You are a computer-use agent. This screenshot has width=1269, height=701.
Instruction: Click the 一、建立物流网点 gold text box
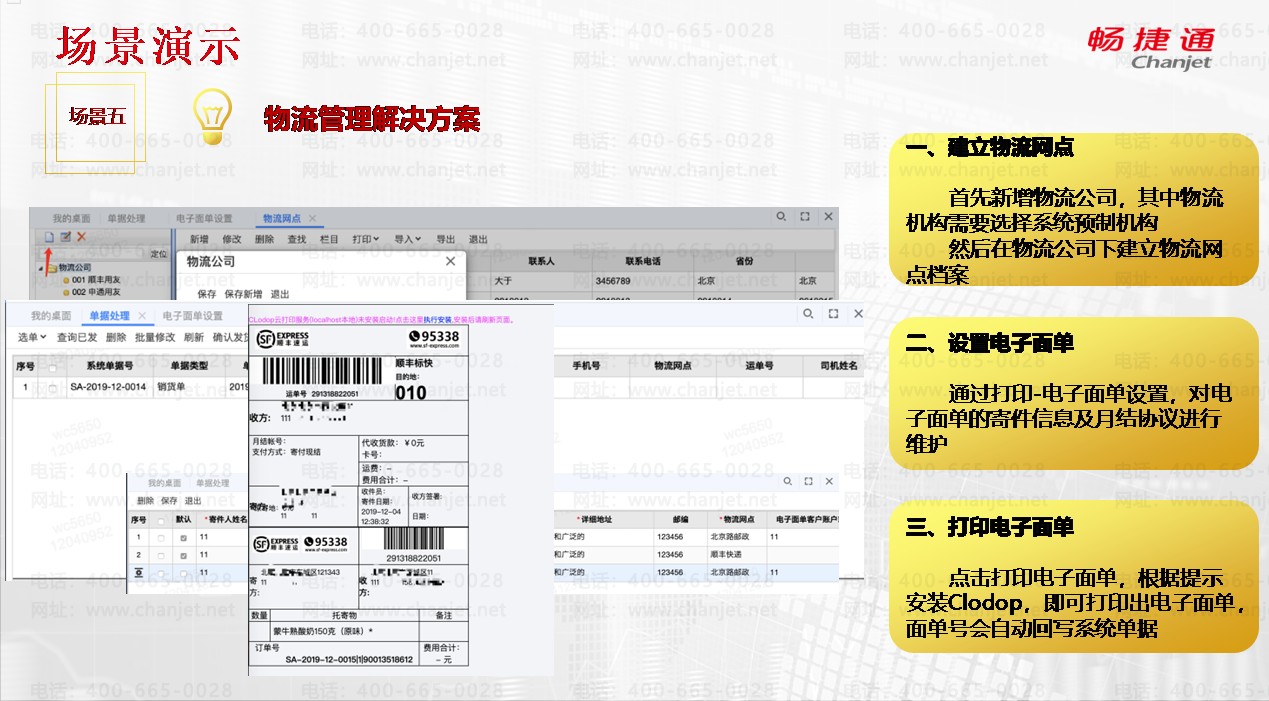tap(1073, 209)
